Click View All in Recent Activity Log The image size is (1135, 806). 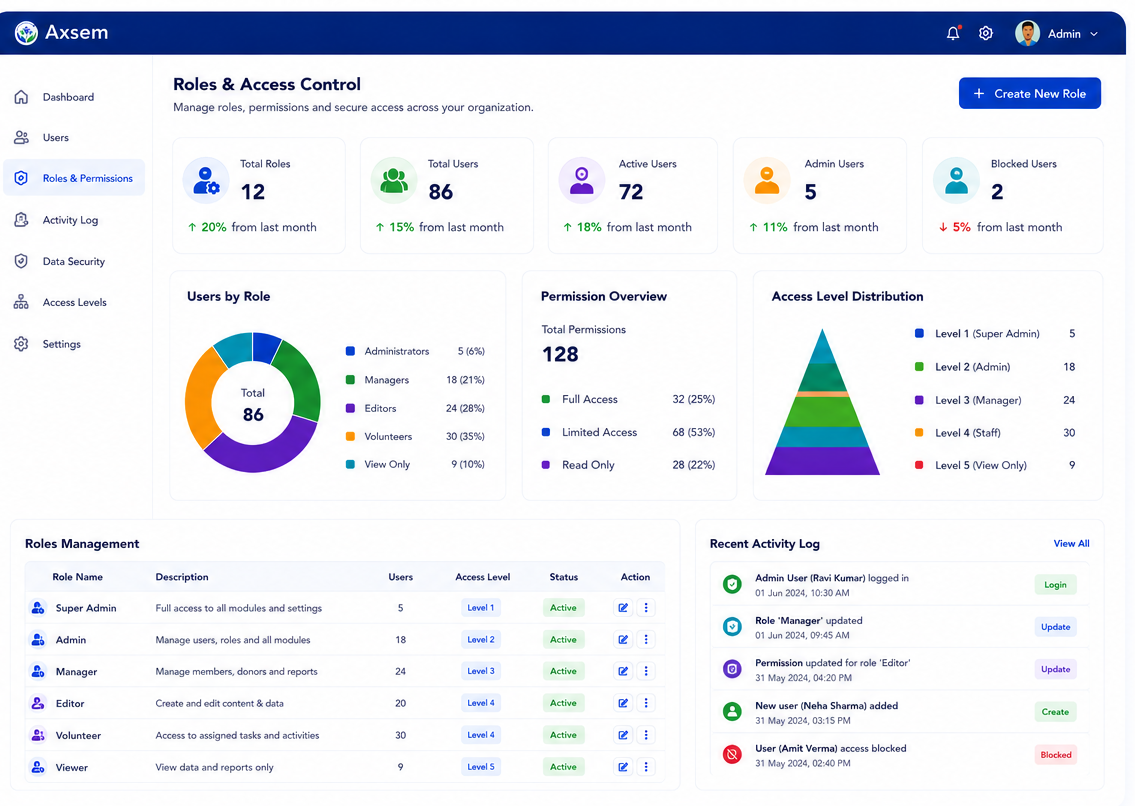click(1071, 544)
